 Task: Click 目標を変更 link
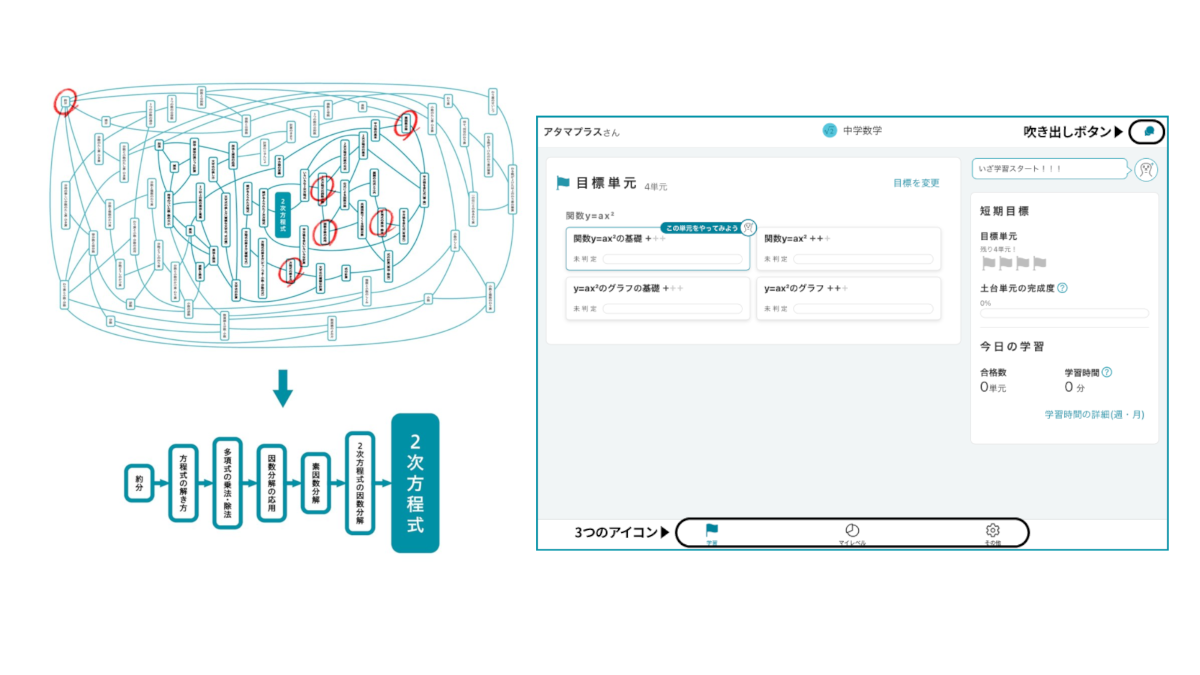916,183
